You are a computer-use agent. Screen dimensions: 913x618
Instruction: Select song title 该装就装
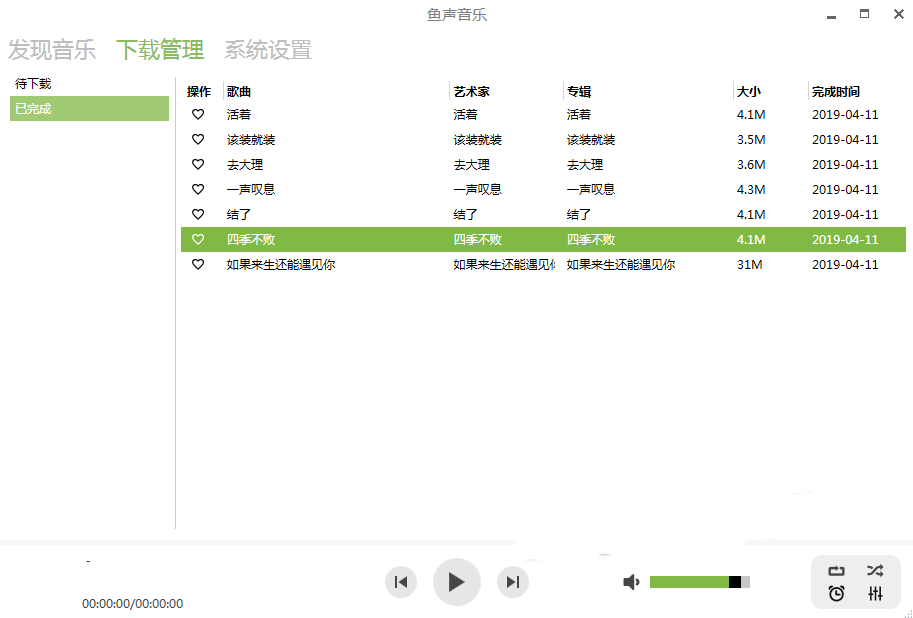(251, 140)
